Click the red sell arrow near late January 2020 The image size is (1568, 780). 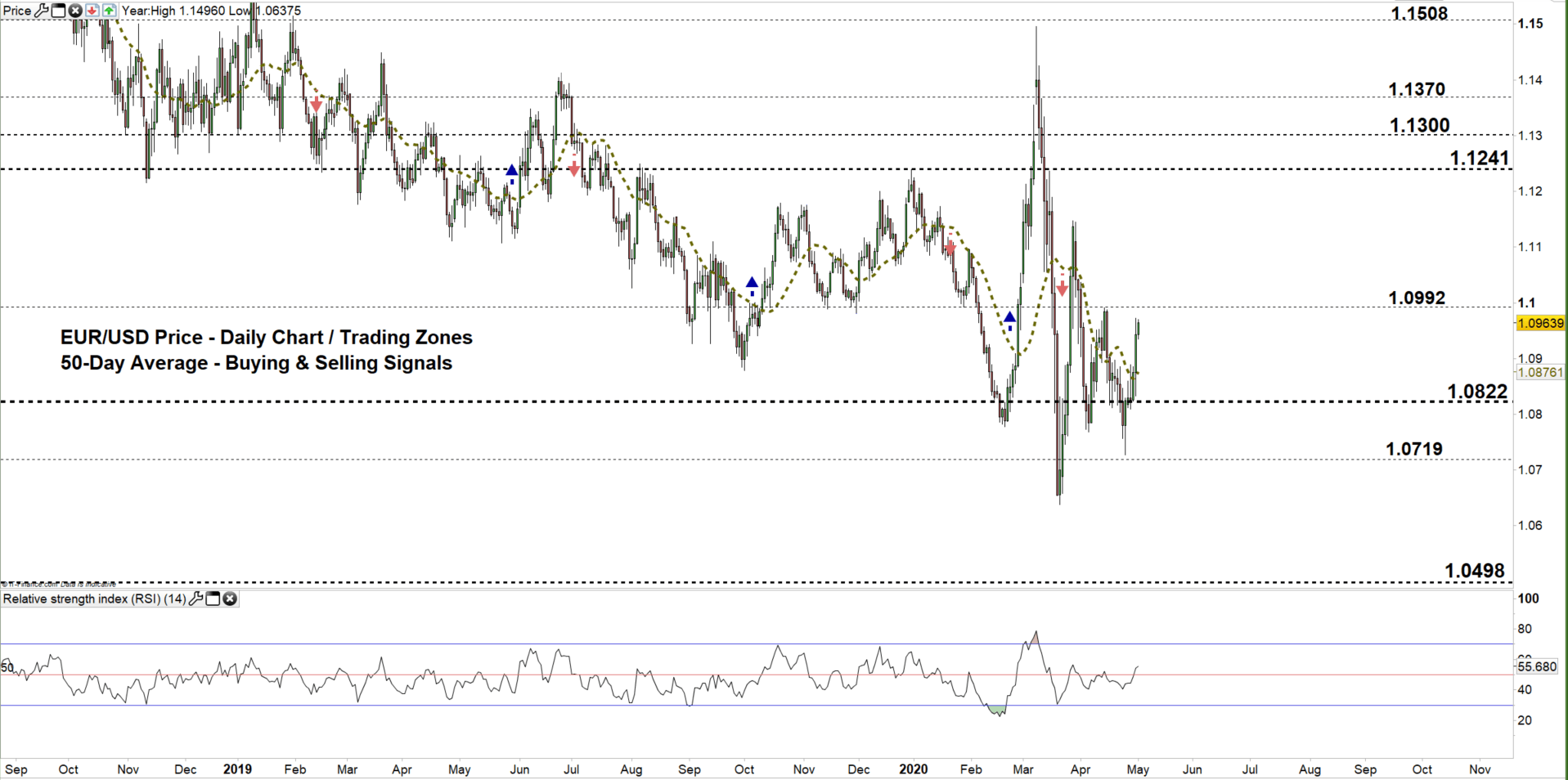coord(950,246)
